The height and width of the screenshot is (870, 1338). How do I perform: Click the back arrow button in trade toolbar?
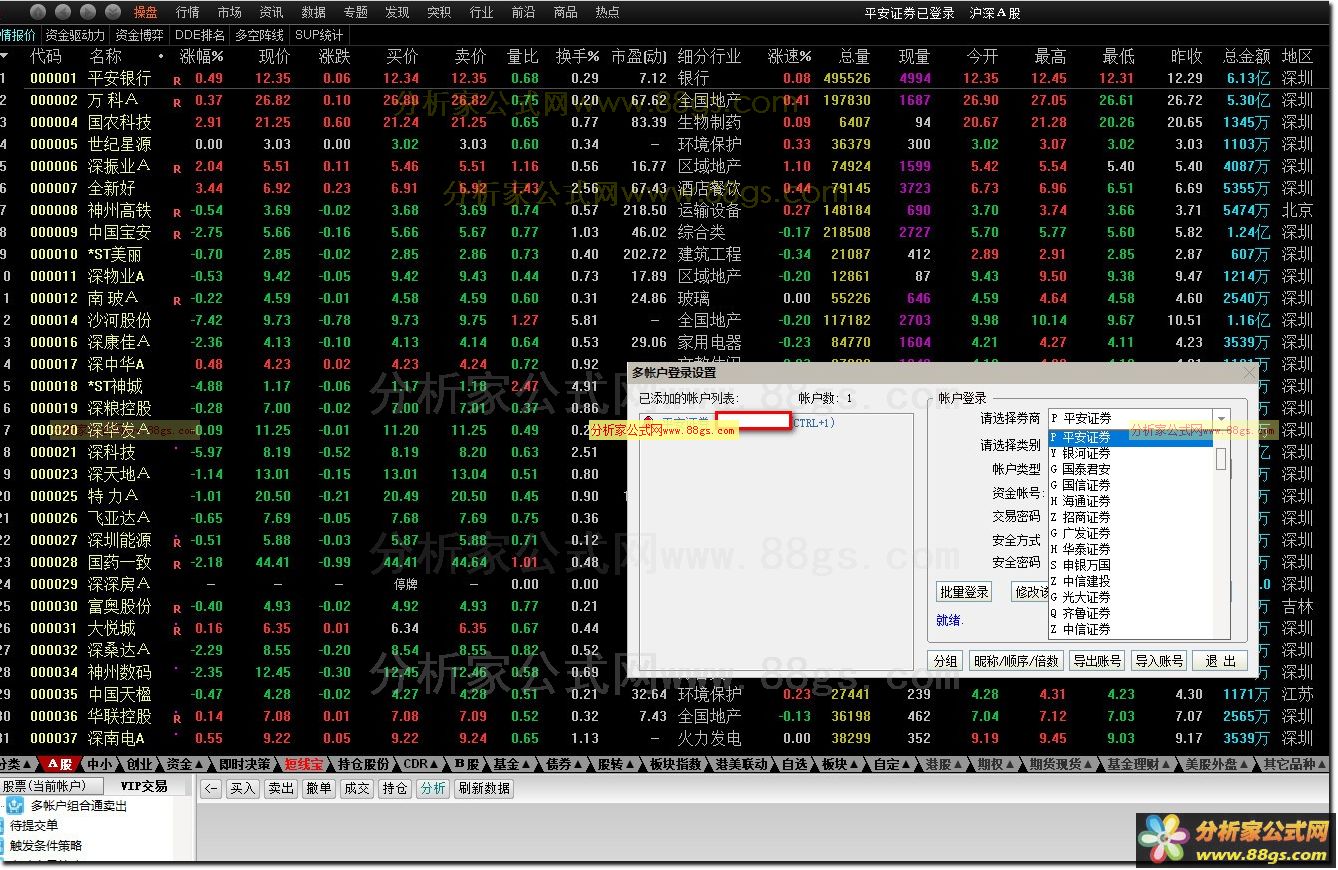click(211, 788)
